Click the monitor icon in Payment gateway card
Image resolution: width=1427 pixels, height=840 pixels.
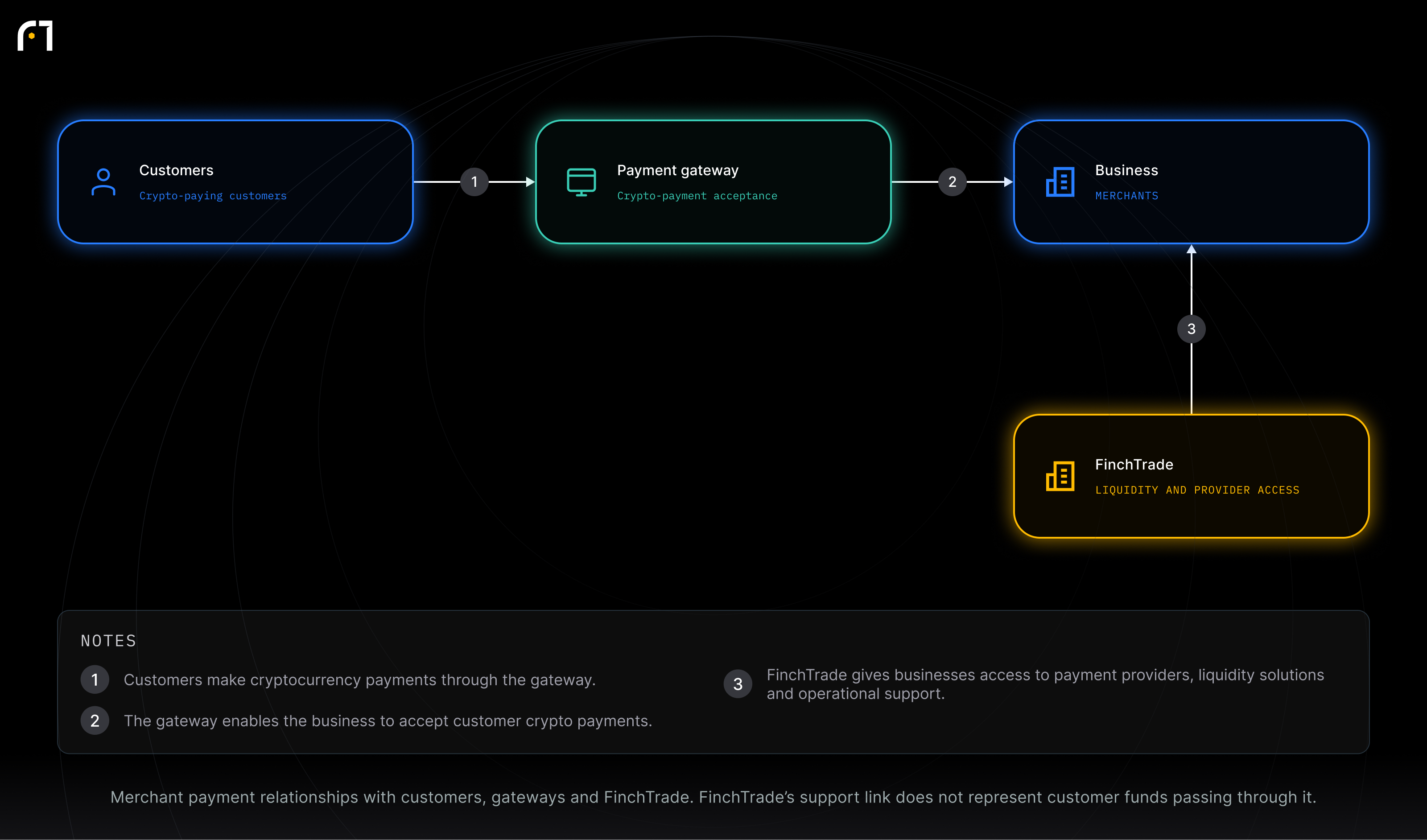click(x=581, y=182)
